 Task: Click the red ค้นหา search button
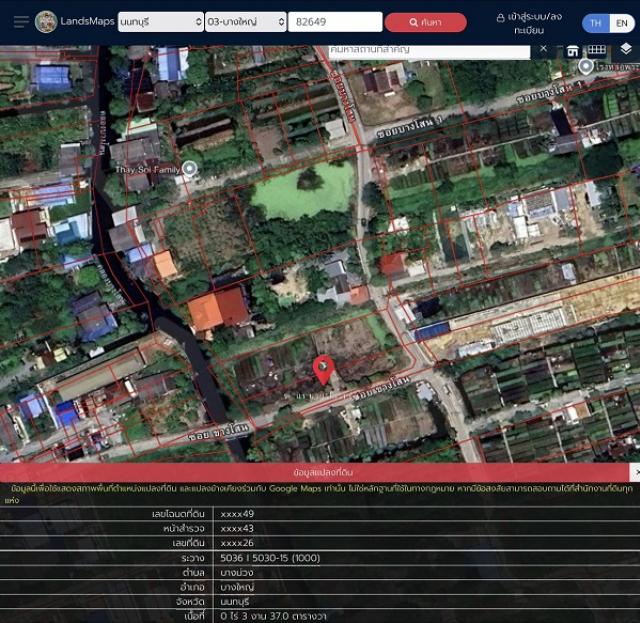tap(425, 22)
